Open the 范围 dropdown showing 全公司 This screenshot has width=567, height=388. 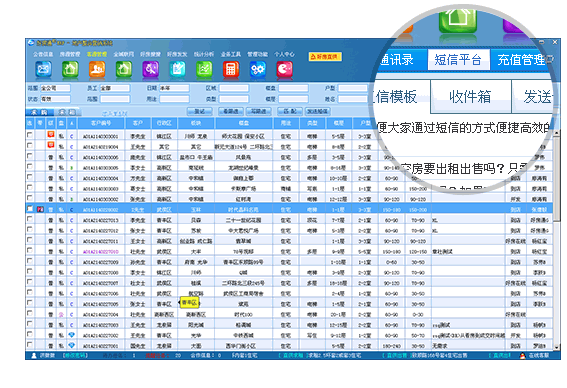point(55,88)
